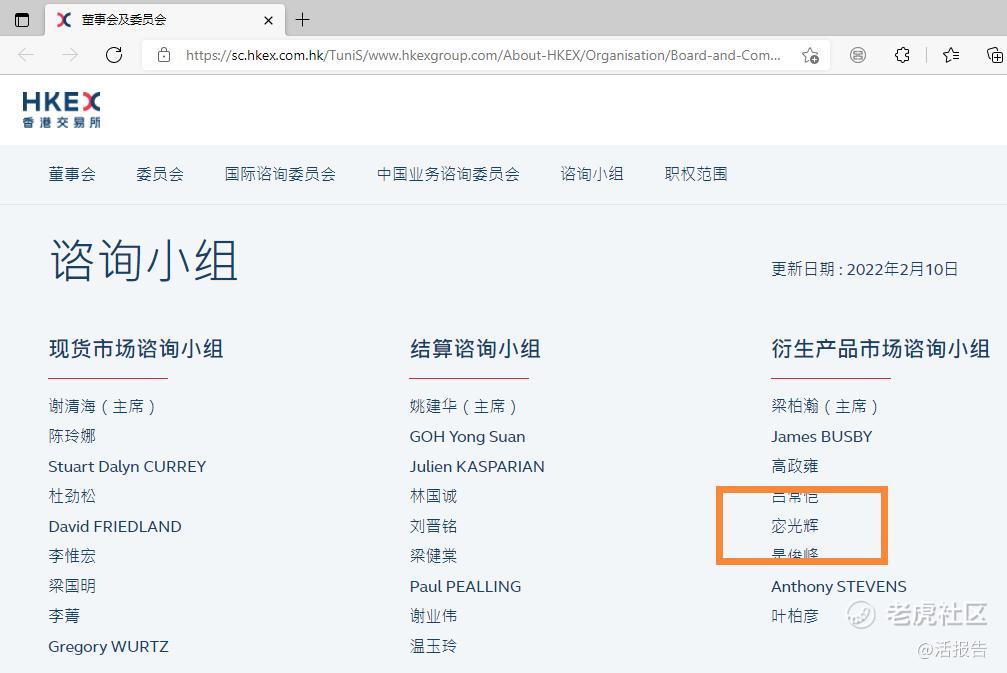
Task: View site information lock icon
Action: [164, 55]
